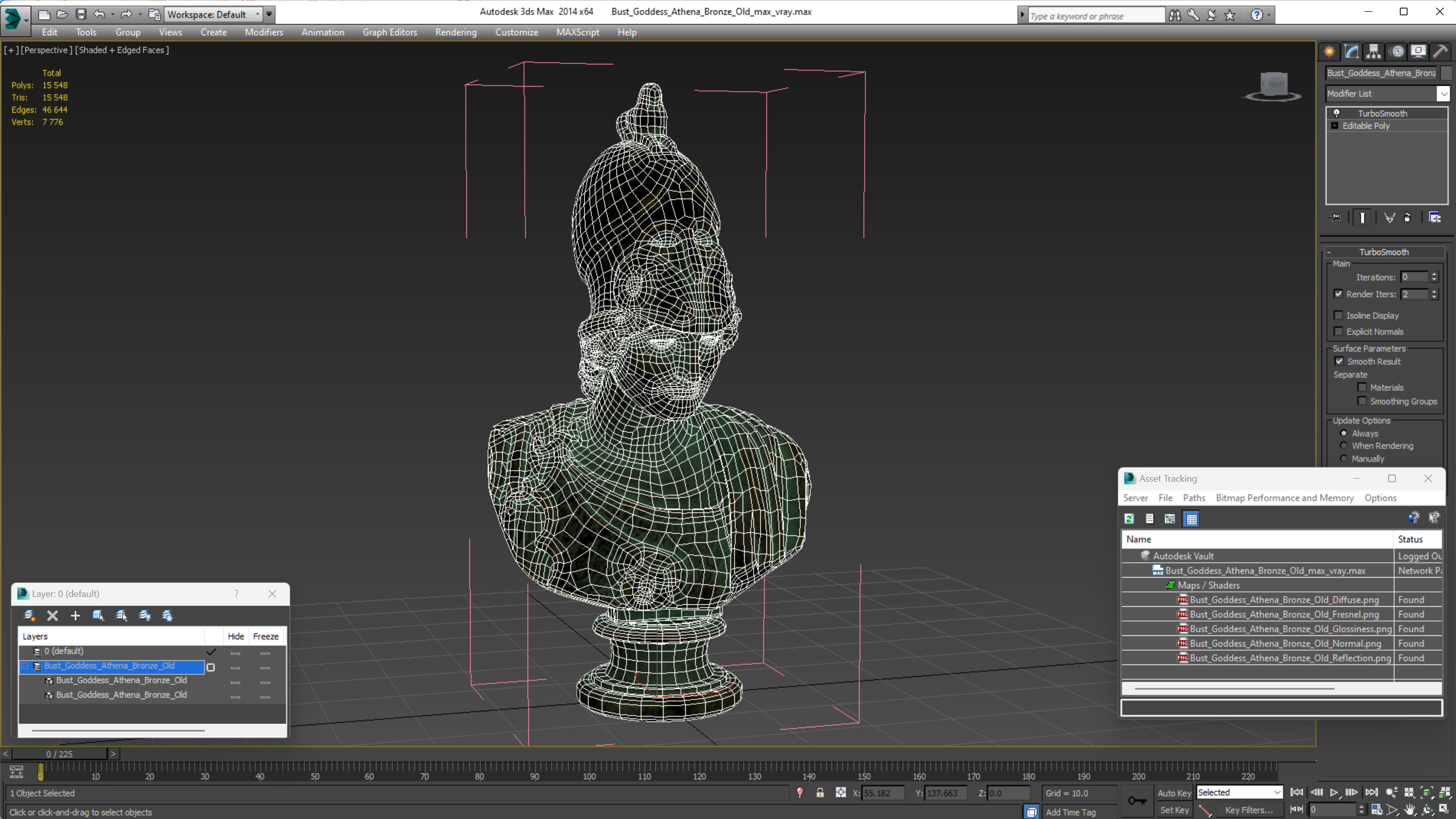Enable Separate by Smoothing Groups checkbox
The height and width of the screenshot is (819, 1456).
click(1362, 401)
